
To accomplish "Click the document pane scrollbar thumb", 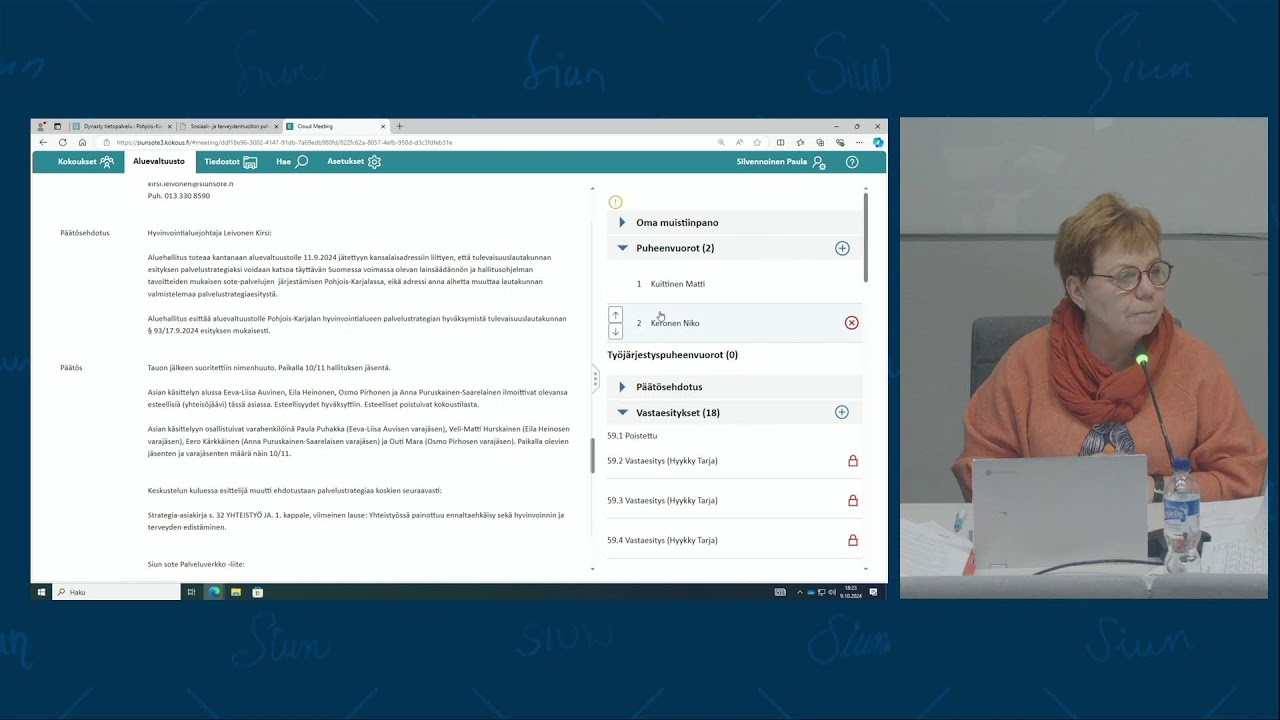I will pyautogui.click(x=593, y=455).
